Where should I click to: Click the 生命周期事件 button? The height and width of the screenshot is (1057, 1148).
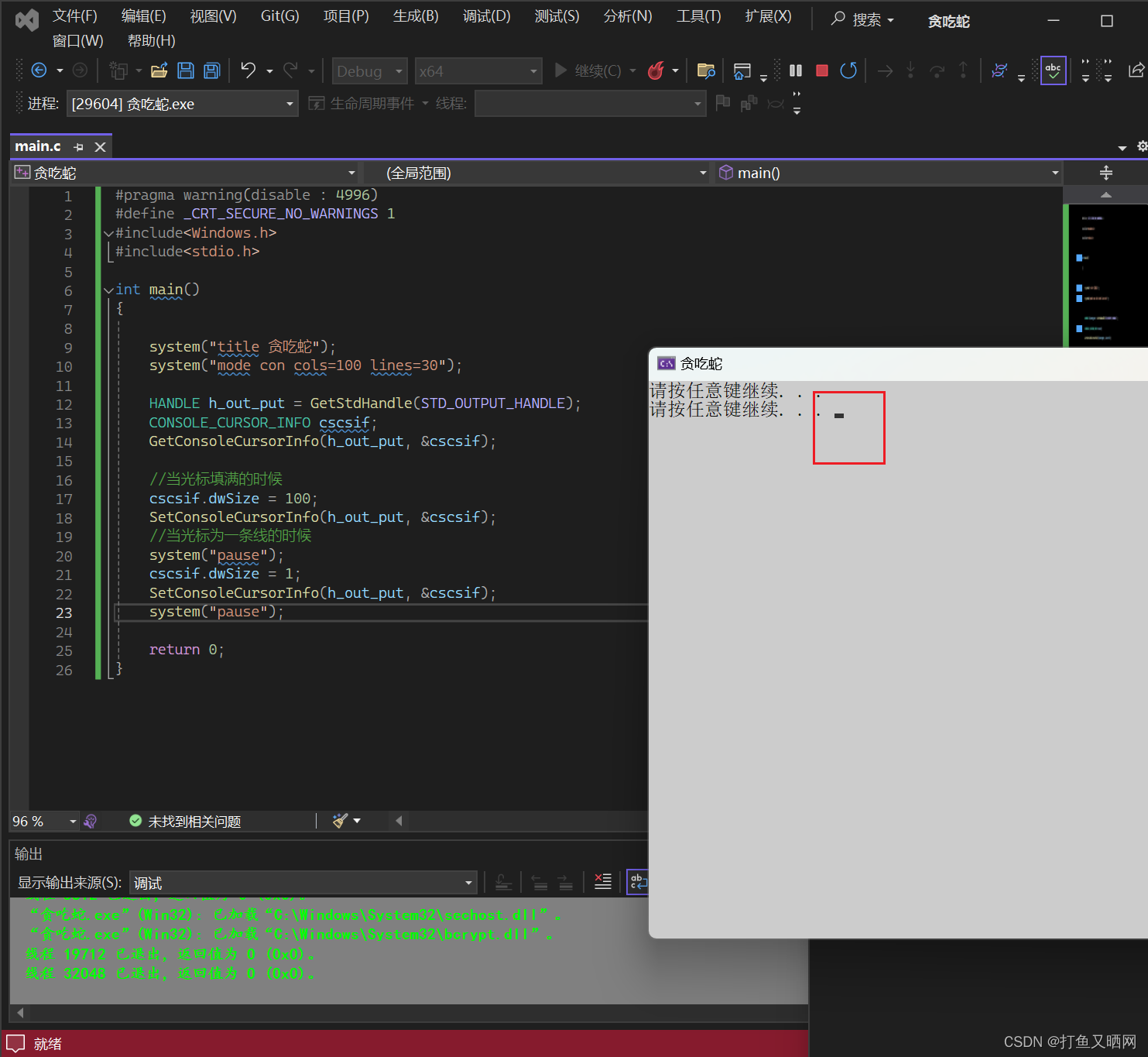(x=368, y=103)
